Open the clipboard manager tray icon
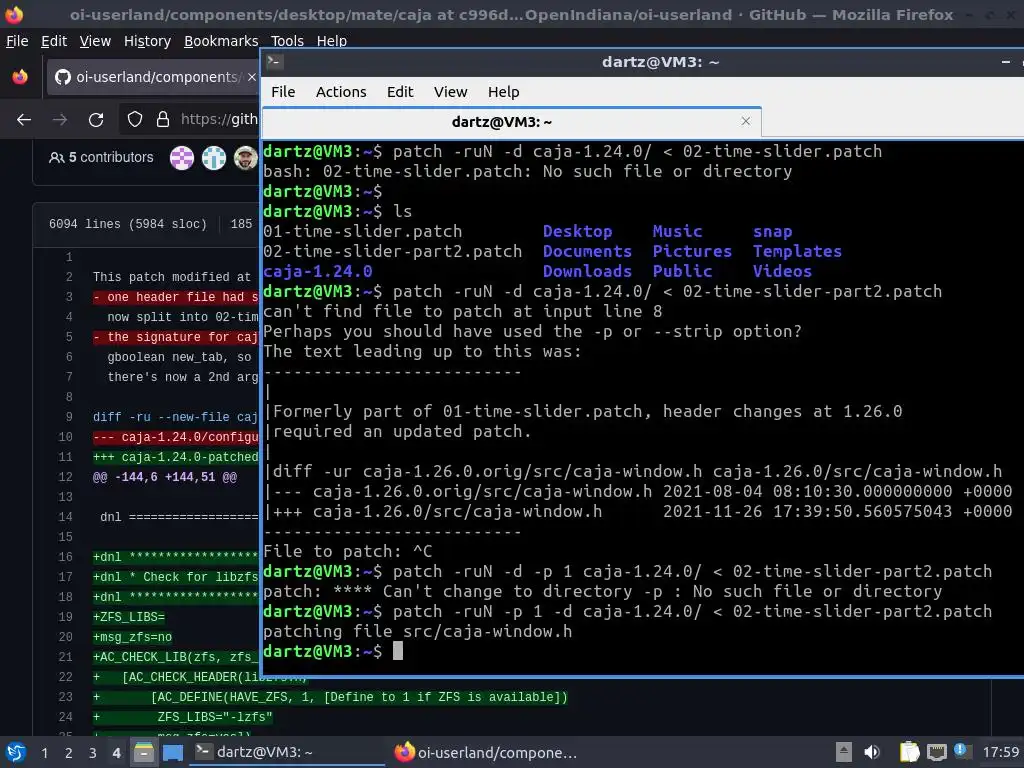 coord(909,752)
